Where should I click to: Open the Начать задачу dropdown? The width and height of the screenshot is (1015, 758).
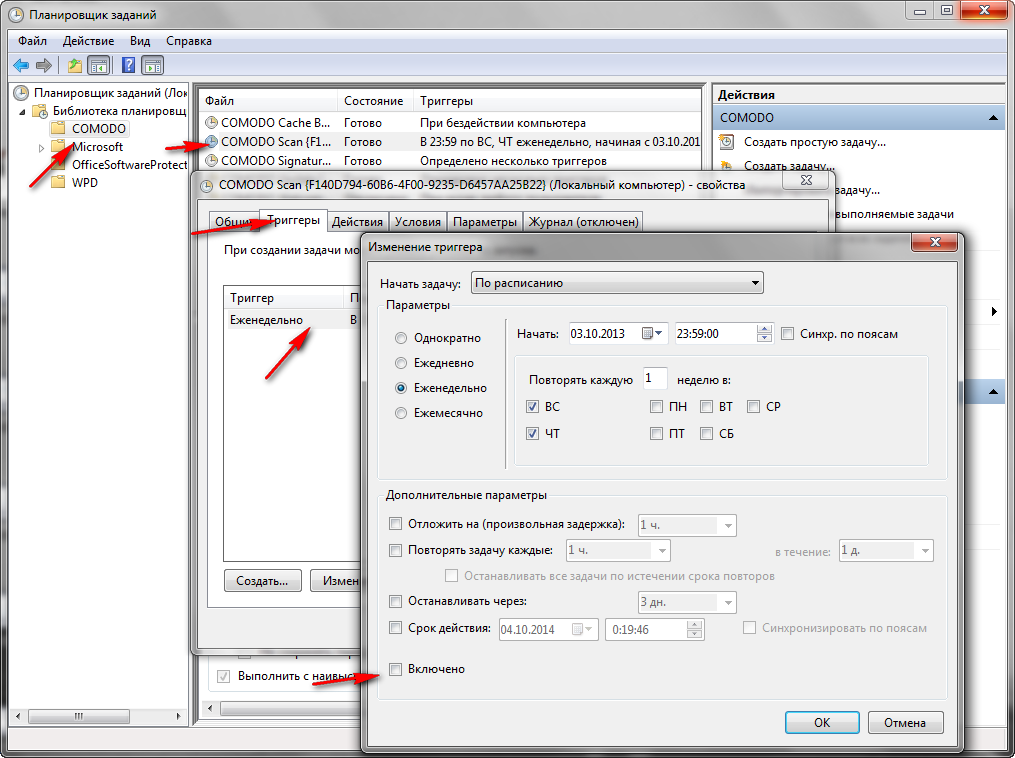617,283
